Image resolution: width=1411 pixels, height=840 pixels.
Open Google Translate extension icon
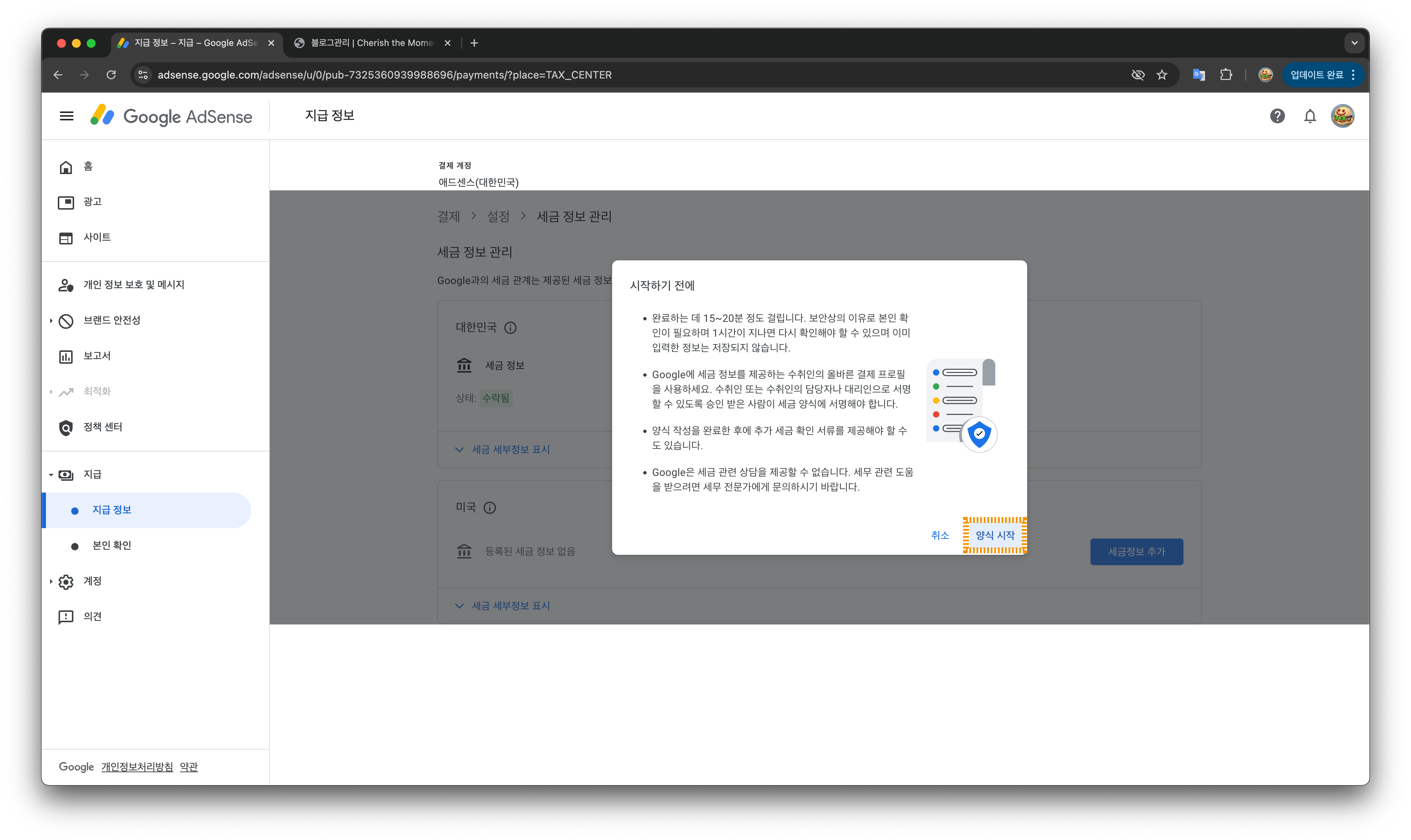(1199, 75)
